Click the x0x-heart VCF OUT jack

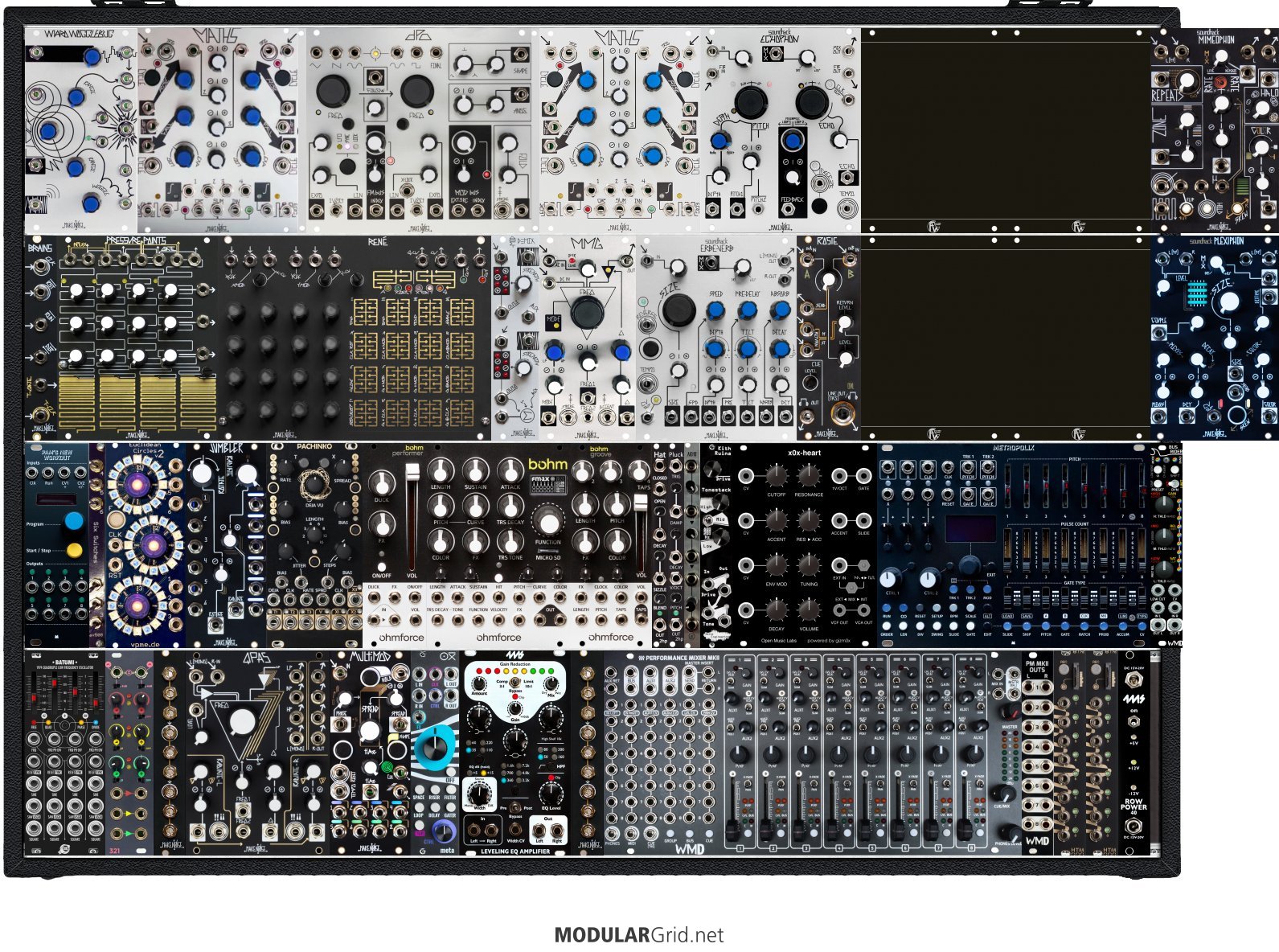coord(839,610)
